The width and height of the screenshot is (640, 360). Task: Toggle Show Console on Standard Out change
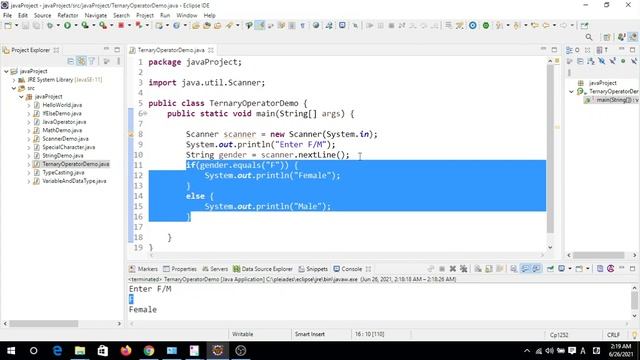[525, 269]
